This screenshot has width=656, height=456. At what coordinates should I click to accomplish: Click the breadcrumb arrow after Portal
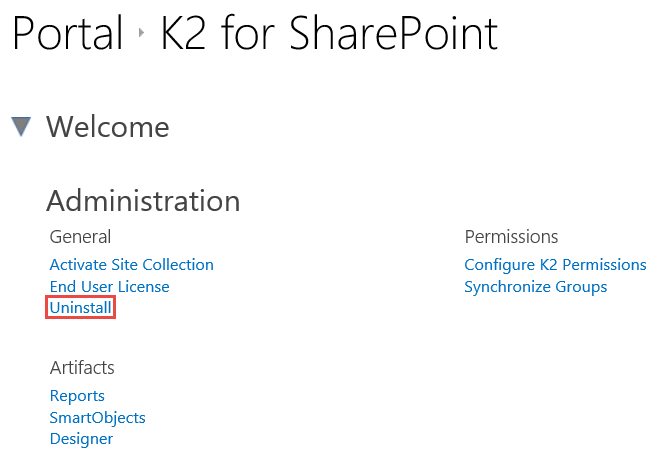tap(142, 37)
